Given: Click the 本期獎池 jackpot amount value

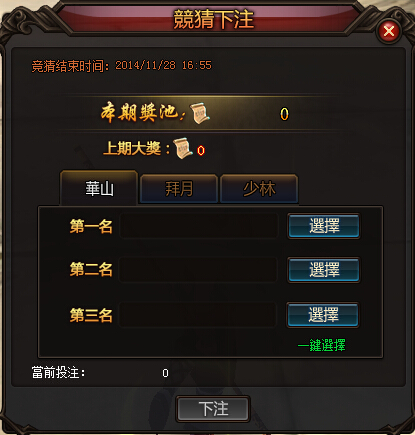Looking at the screenshot, I should (x=284, y=114).
